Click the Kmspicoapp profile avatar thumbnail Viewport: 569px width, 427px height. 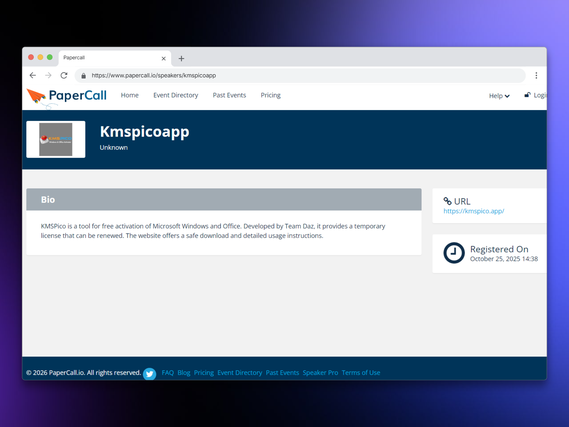[x=56, y=139]
